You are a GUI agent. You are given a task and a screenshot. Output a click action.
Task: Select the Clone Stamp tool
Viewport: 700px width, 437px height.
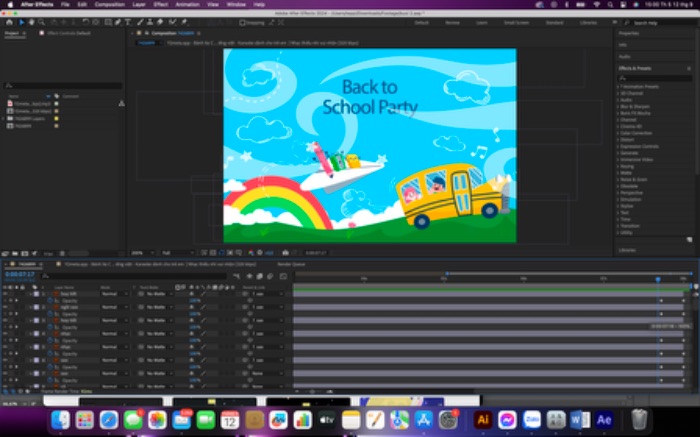[150, 22]
